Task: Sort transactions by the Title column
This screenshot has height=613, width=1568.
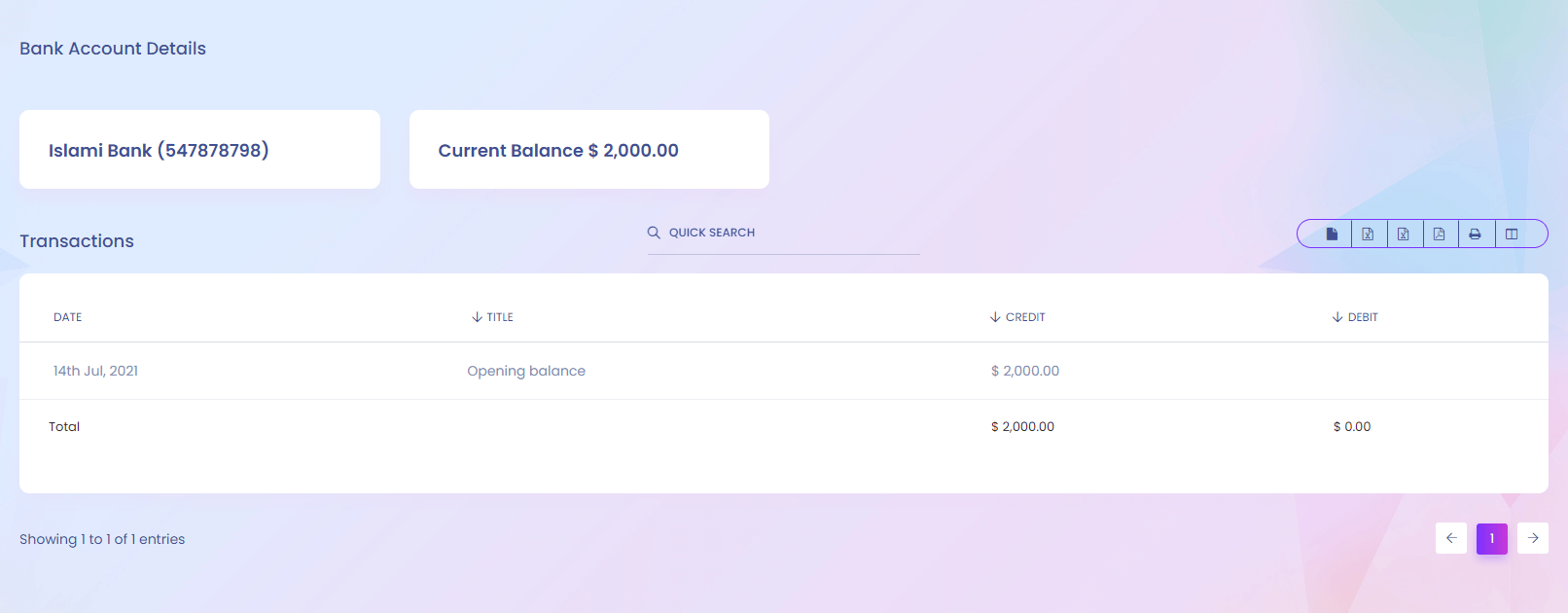Action: [499, 317]
